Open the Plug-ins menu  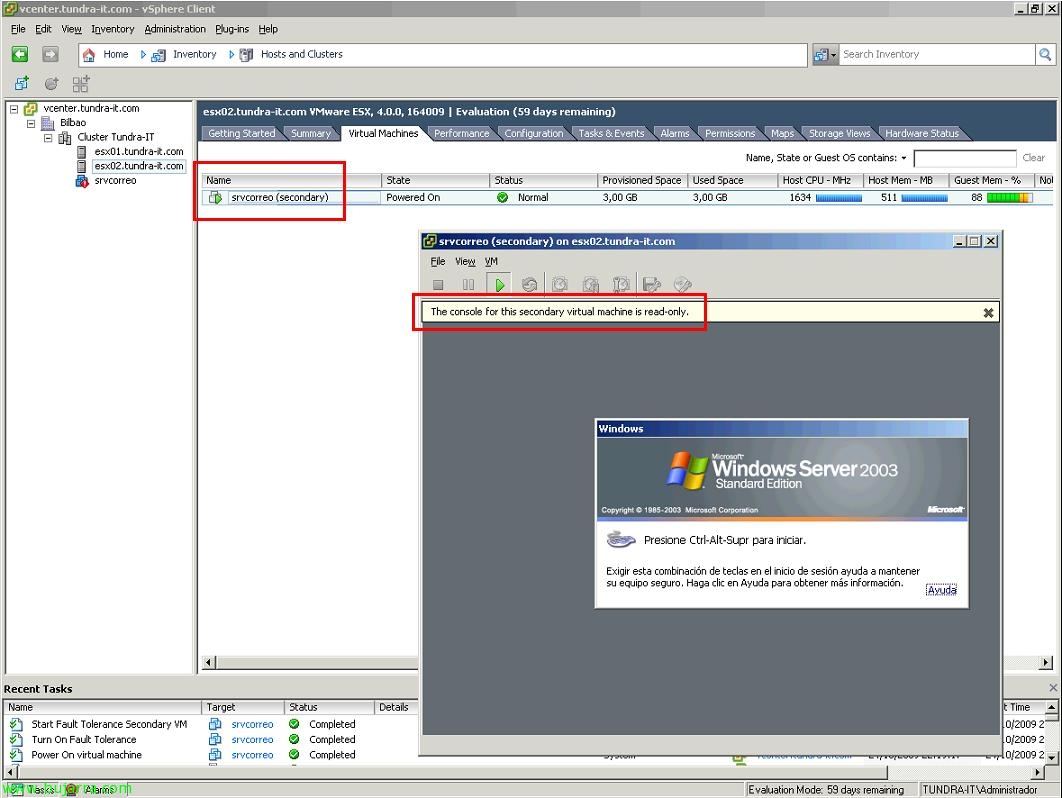(x=232, y=29)
